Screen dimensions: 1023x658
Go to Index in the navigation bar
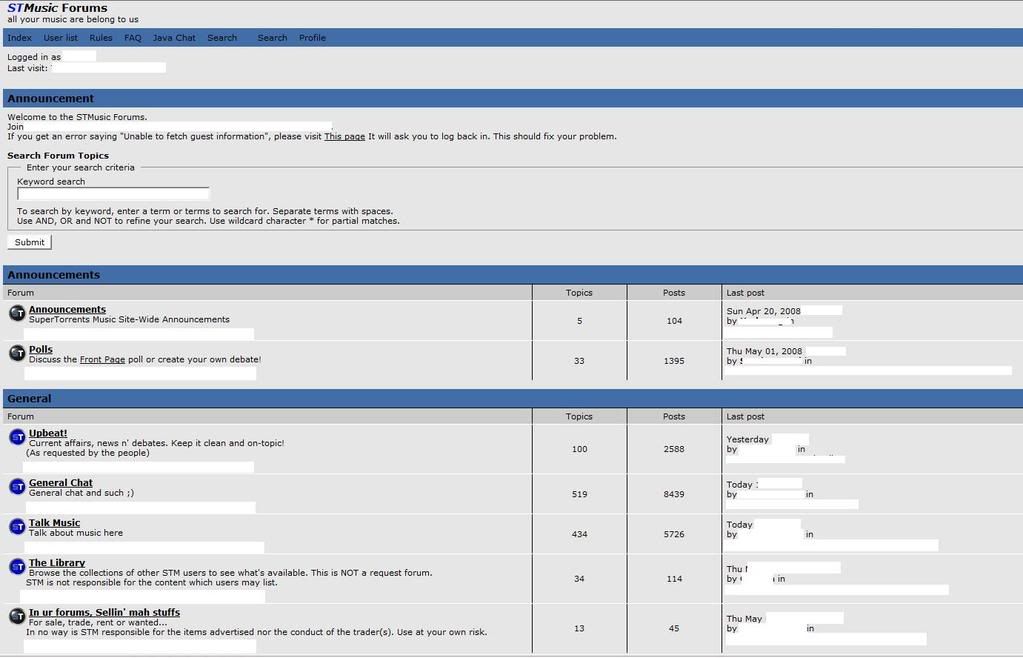[x=20, y=38]
